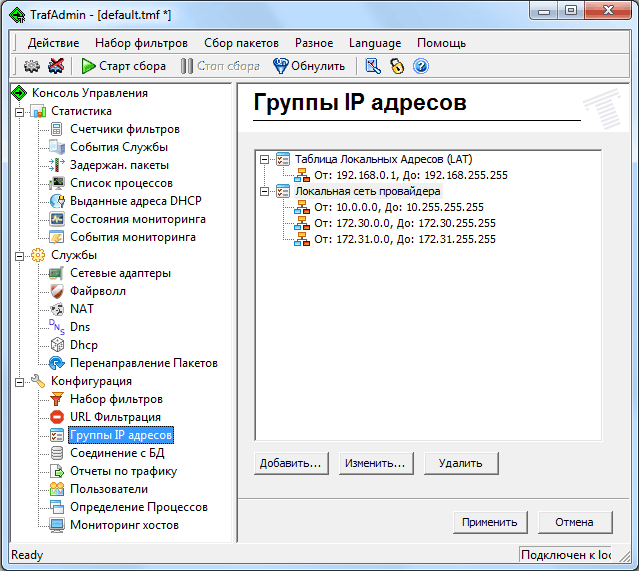
Task: Select range 172.31.0.0 to 172.31.255.255
Action: (405, 239)
